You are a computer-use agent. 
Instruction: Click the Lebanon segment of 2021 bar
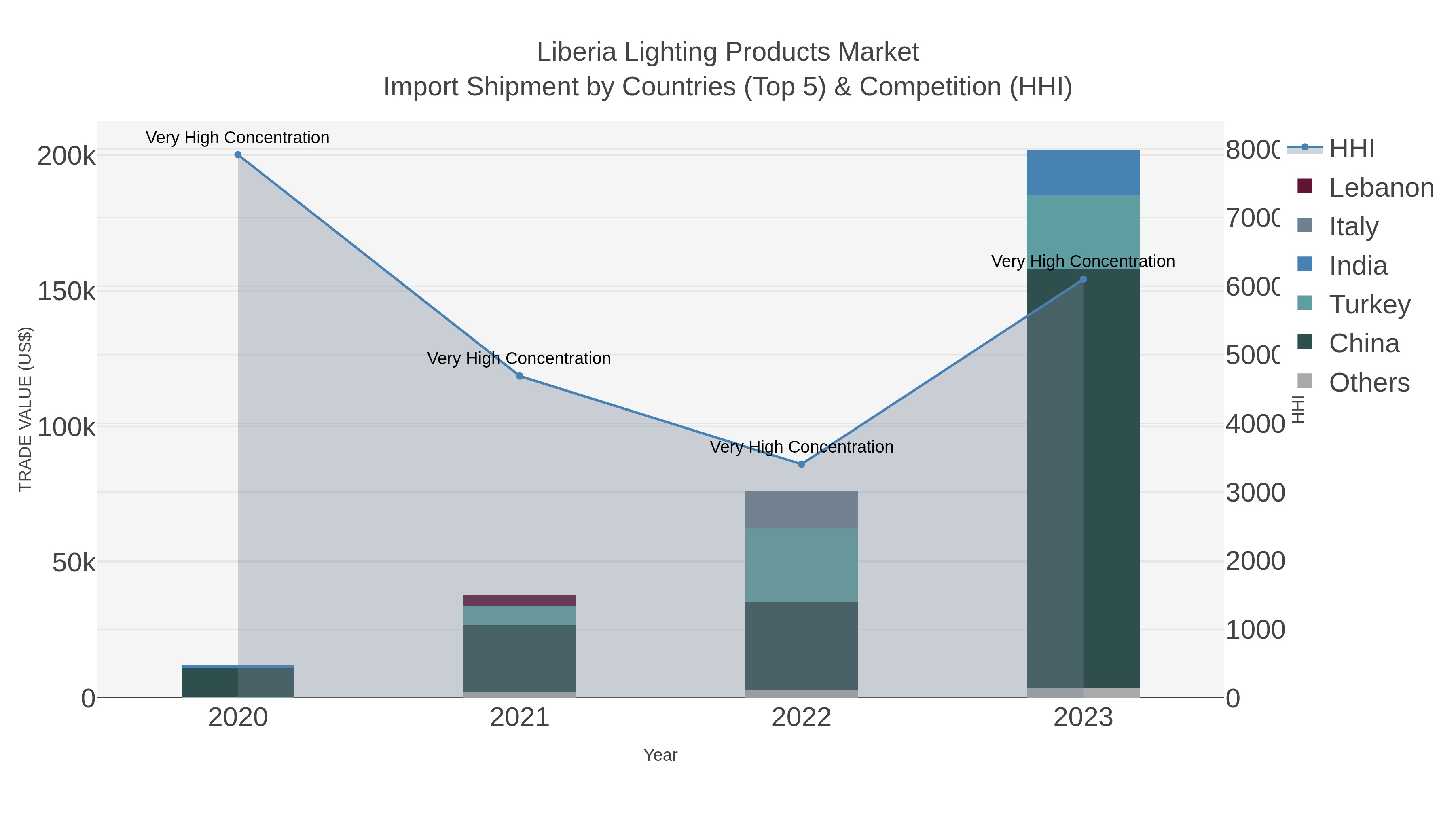[x=519, y=600]
